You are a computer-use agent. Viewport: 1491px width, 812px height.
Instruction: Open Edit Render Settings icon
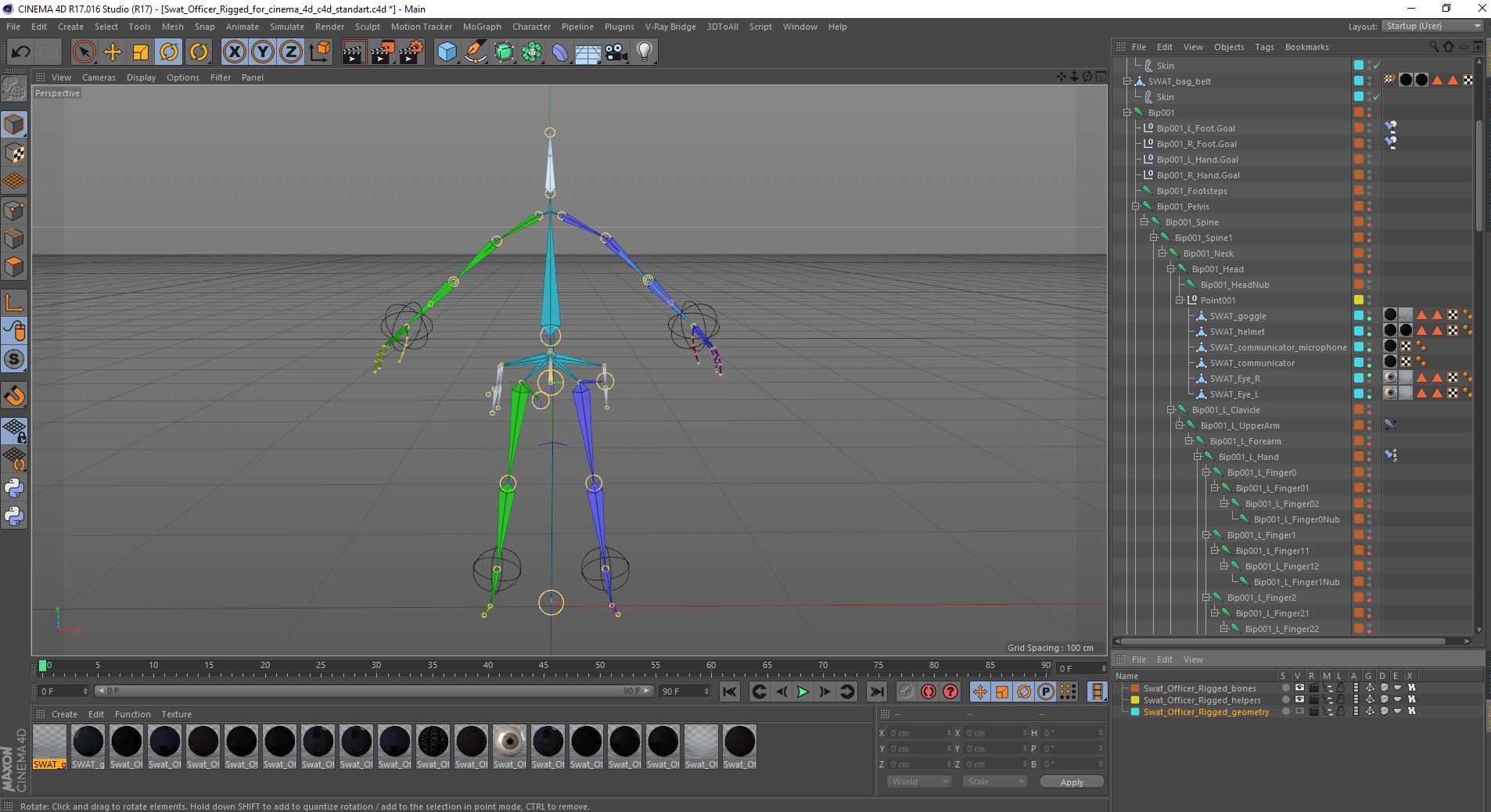click(411, 52)
